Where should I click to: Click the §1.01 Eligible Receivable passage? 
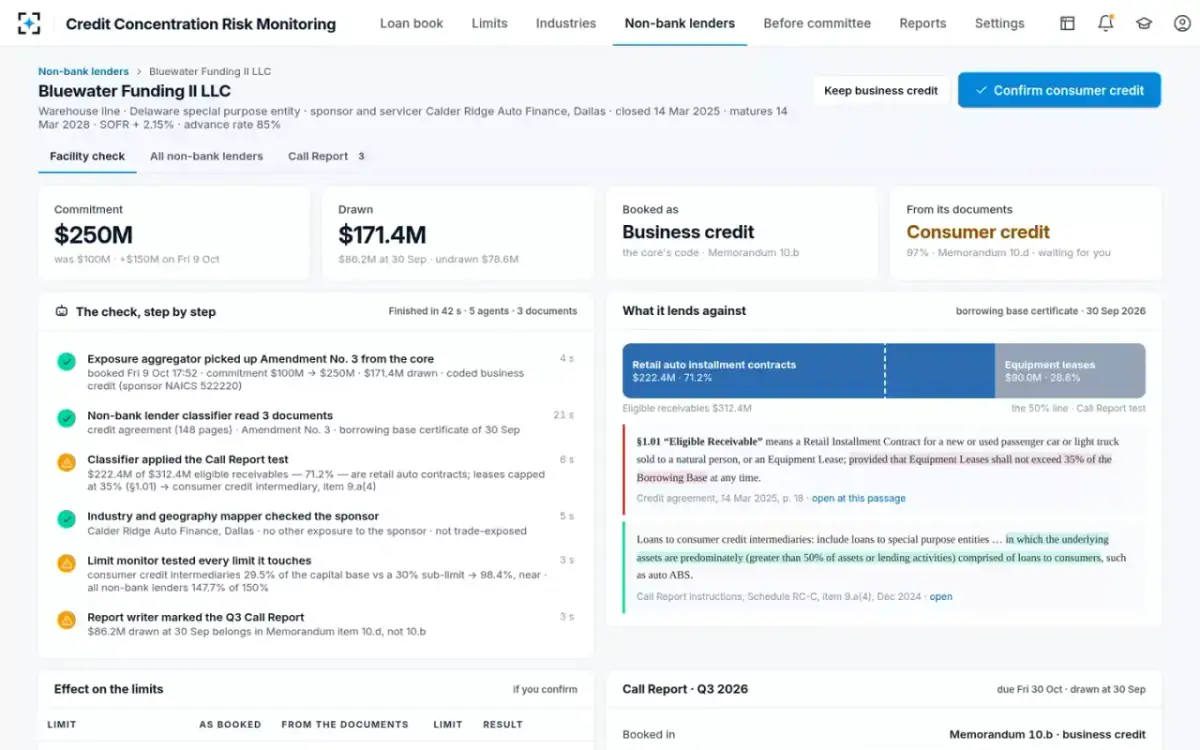[x=884, y=469]
